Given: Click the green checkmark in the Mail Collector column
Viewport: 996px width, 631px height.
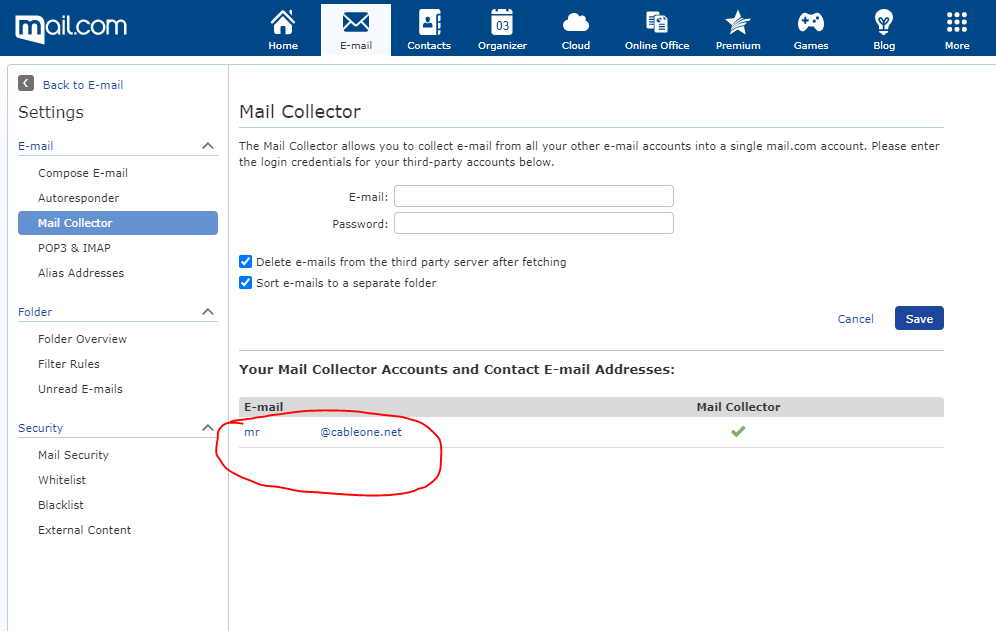Looking at the screenshot, I should point(737,431).
